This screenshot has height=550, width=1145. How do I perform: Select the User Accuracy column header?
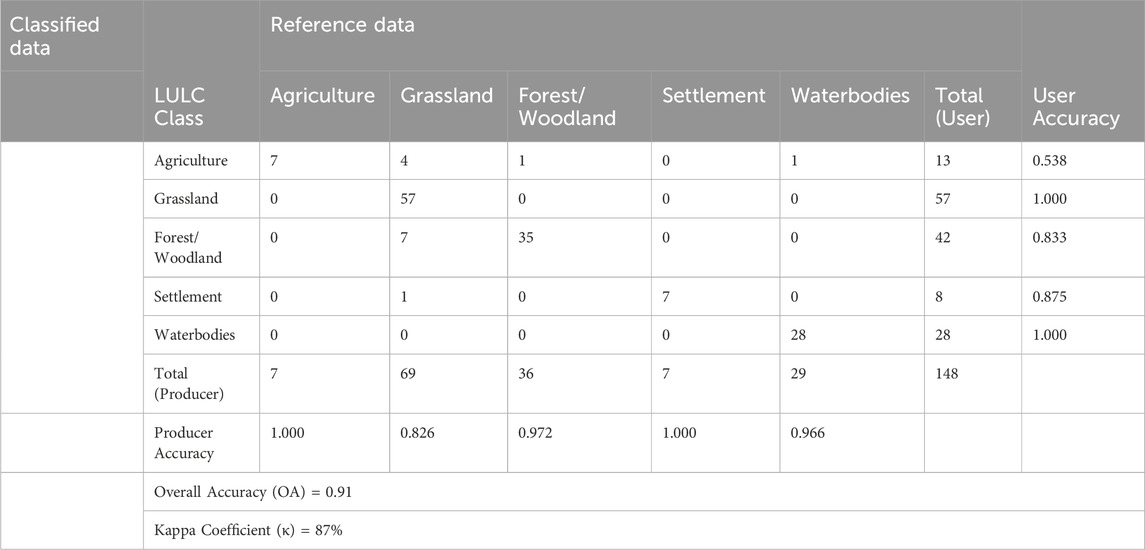(1083, 107)
